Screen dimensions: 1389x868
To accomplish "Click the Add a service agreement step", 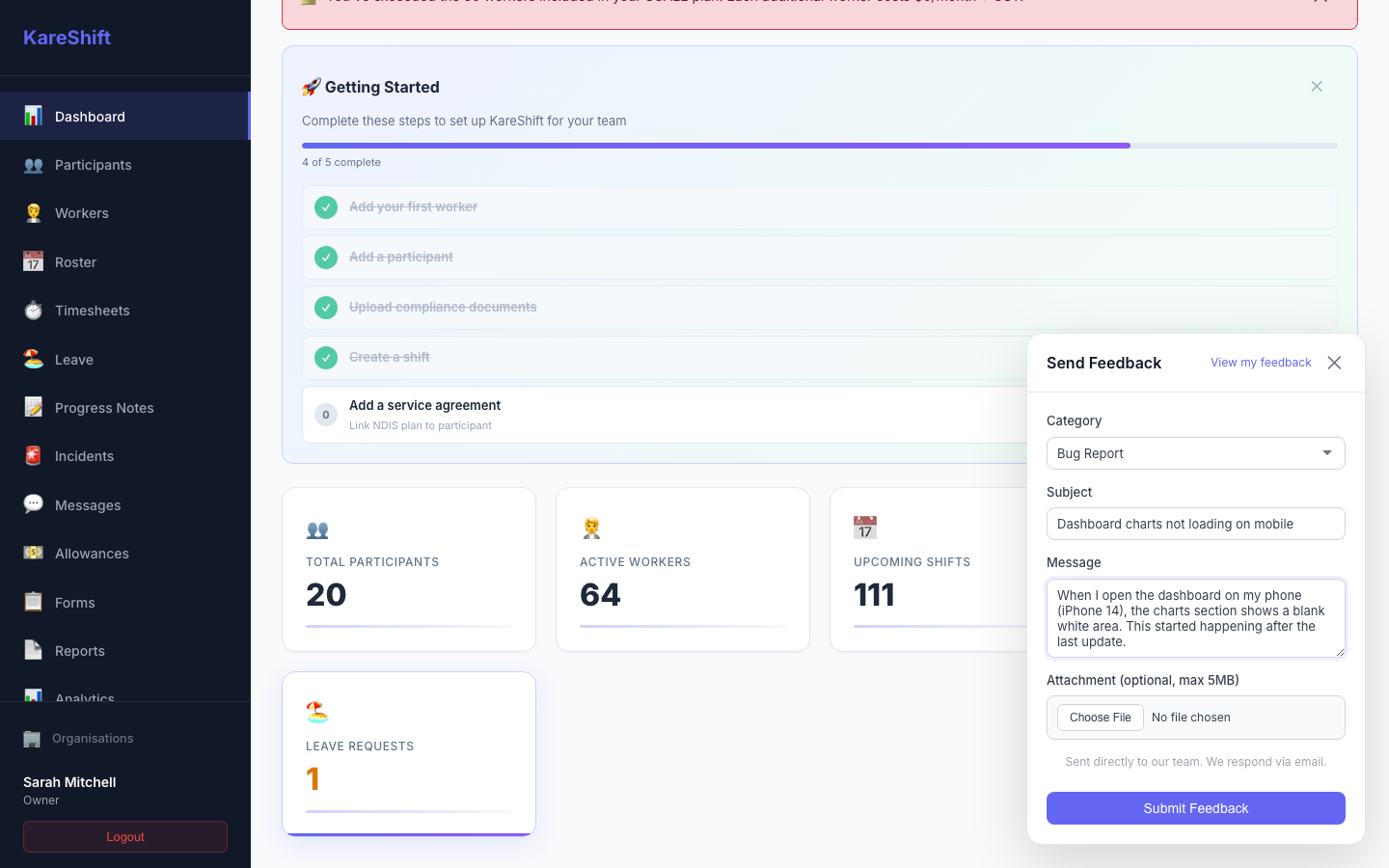I will 665,415.
